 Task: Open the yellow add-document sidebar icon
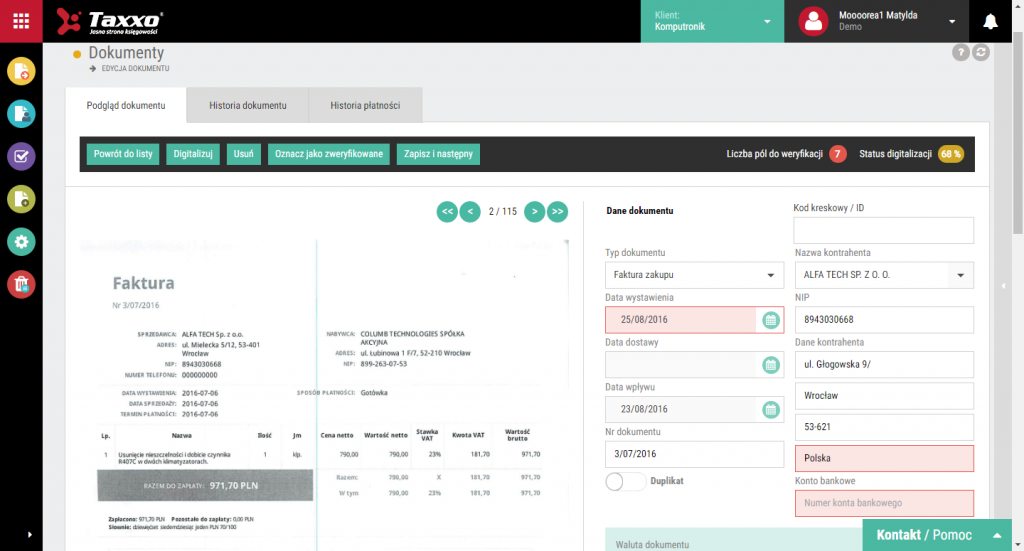pyautogui.click(x=21, y=71)
